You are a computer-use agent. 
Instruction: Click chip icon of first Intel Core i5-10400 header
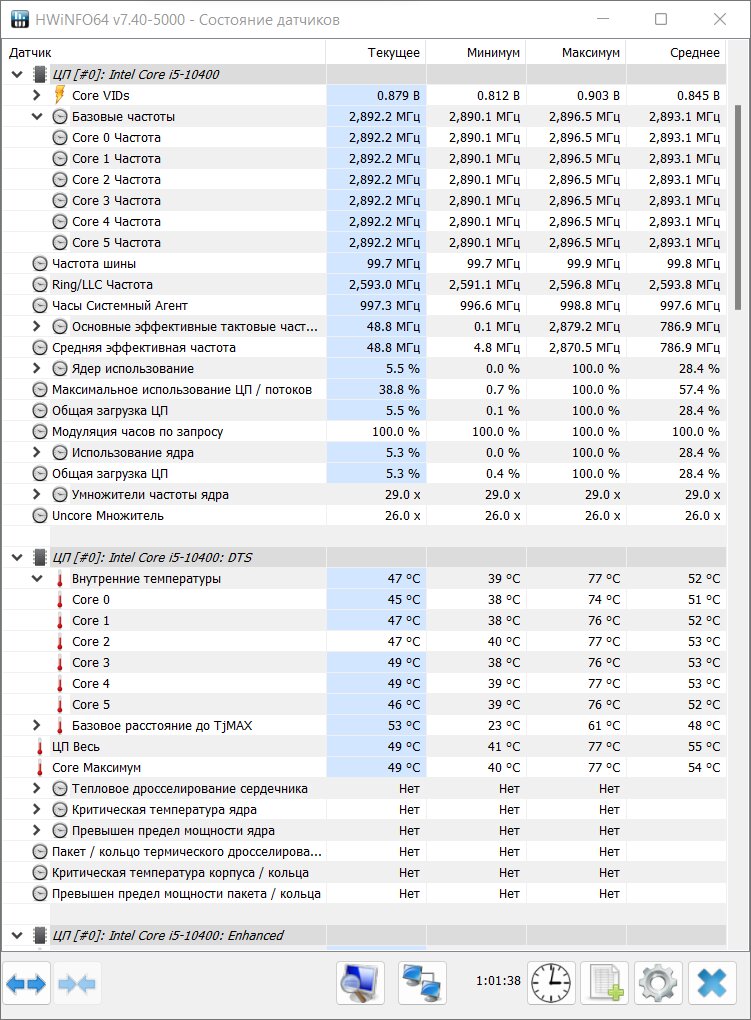[x=40, y=74]
